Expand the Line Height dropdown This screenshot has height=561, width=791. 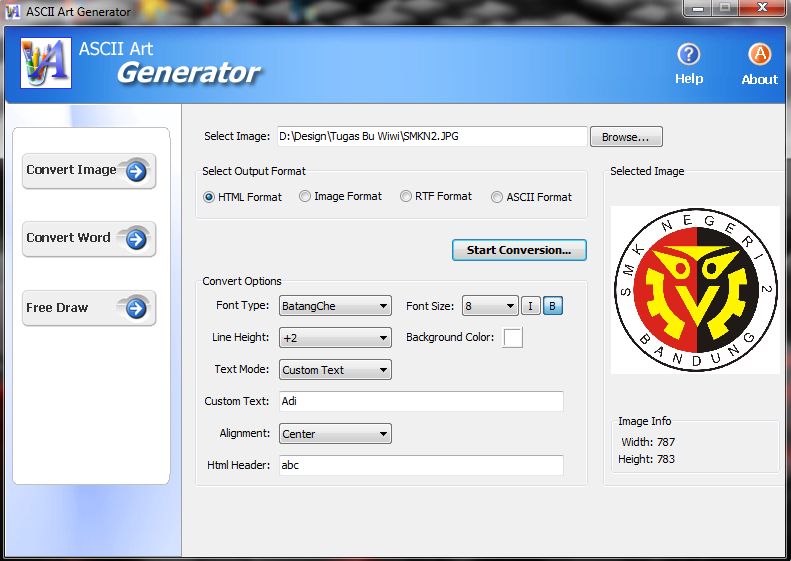[x=335, y=338]
